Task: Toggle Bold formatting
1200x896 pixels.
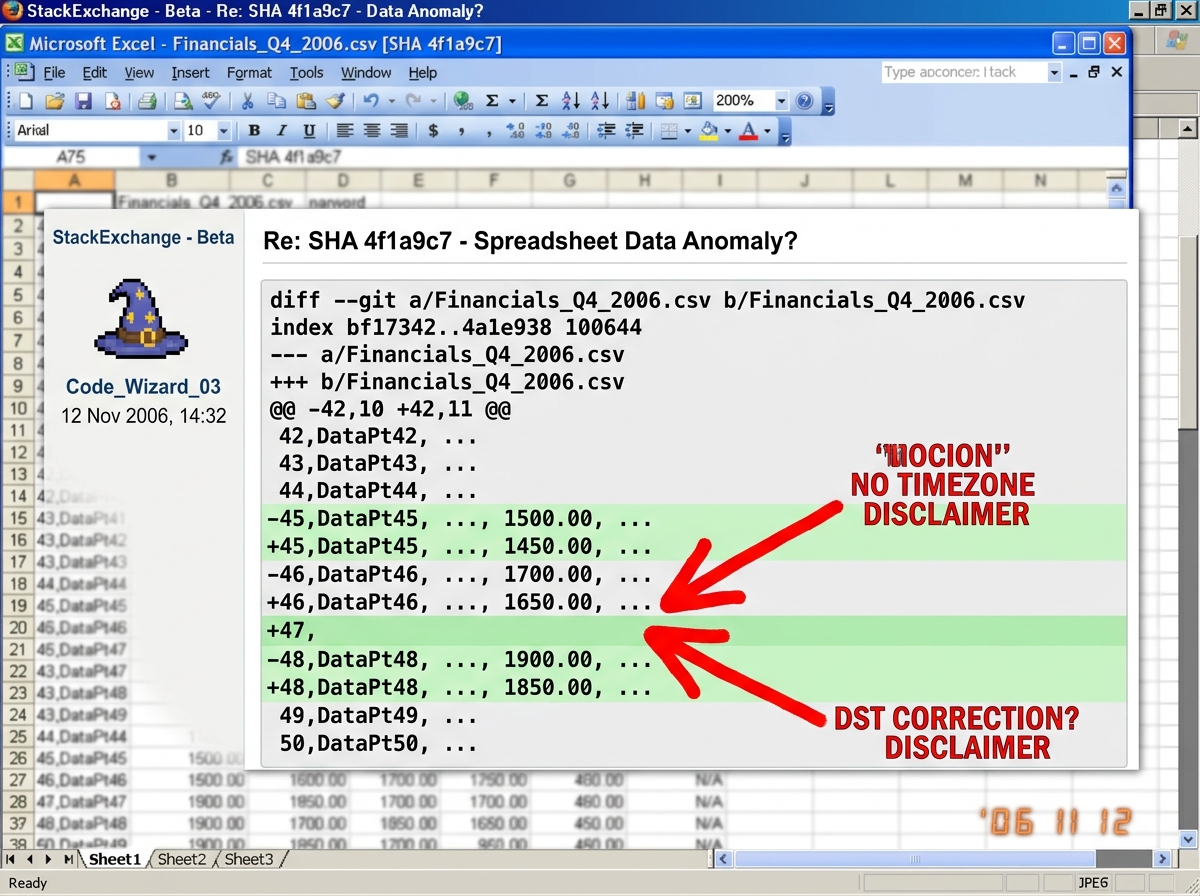Action: (x=254, y=130)
